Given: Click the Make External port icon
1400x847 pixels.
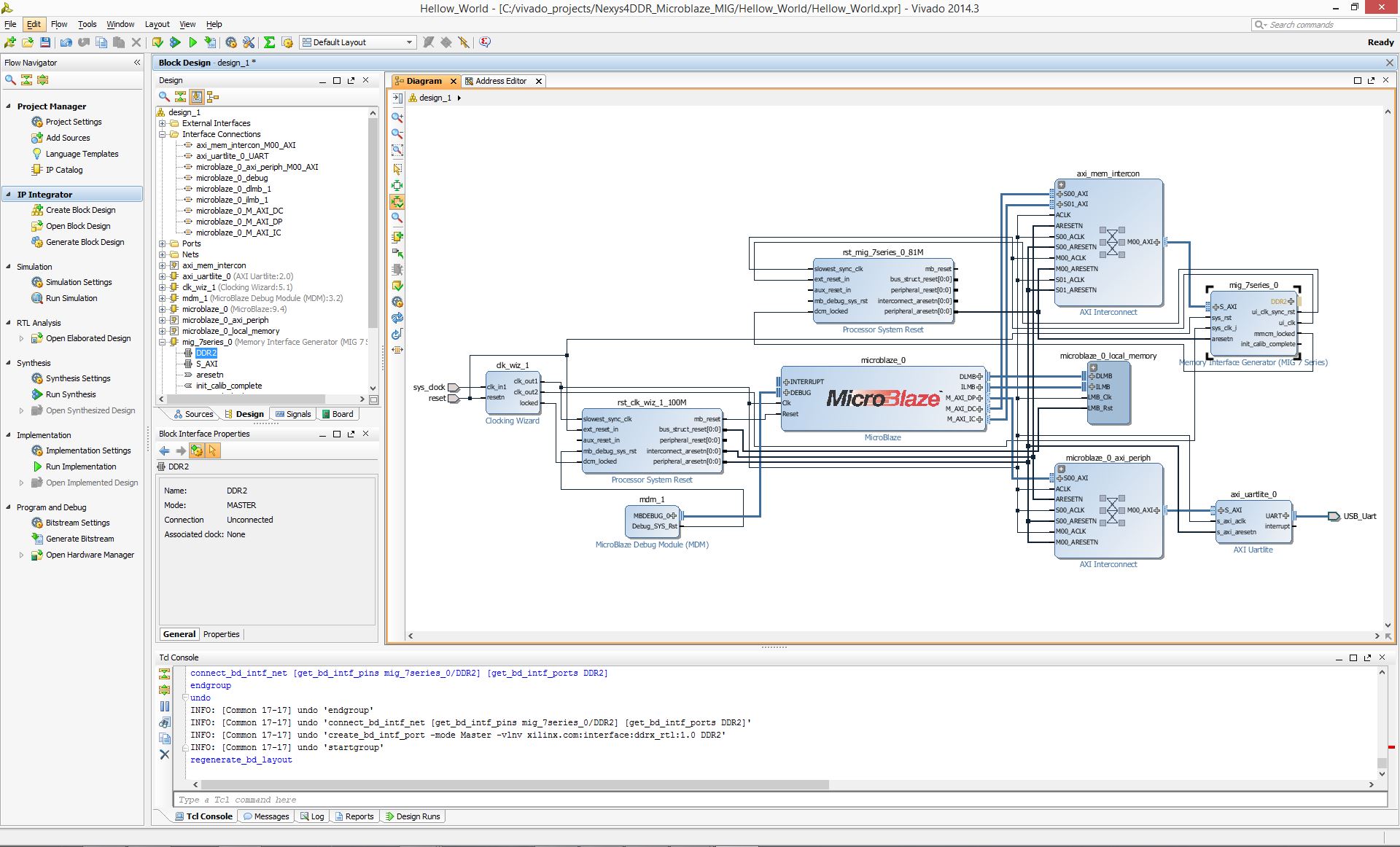Looking at the screenshot, I should click(397, 253).
